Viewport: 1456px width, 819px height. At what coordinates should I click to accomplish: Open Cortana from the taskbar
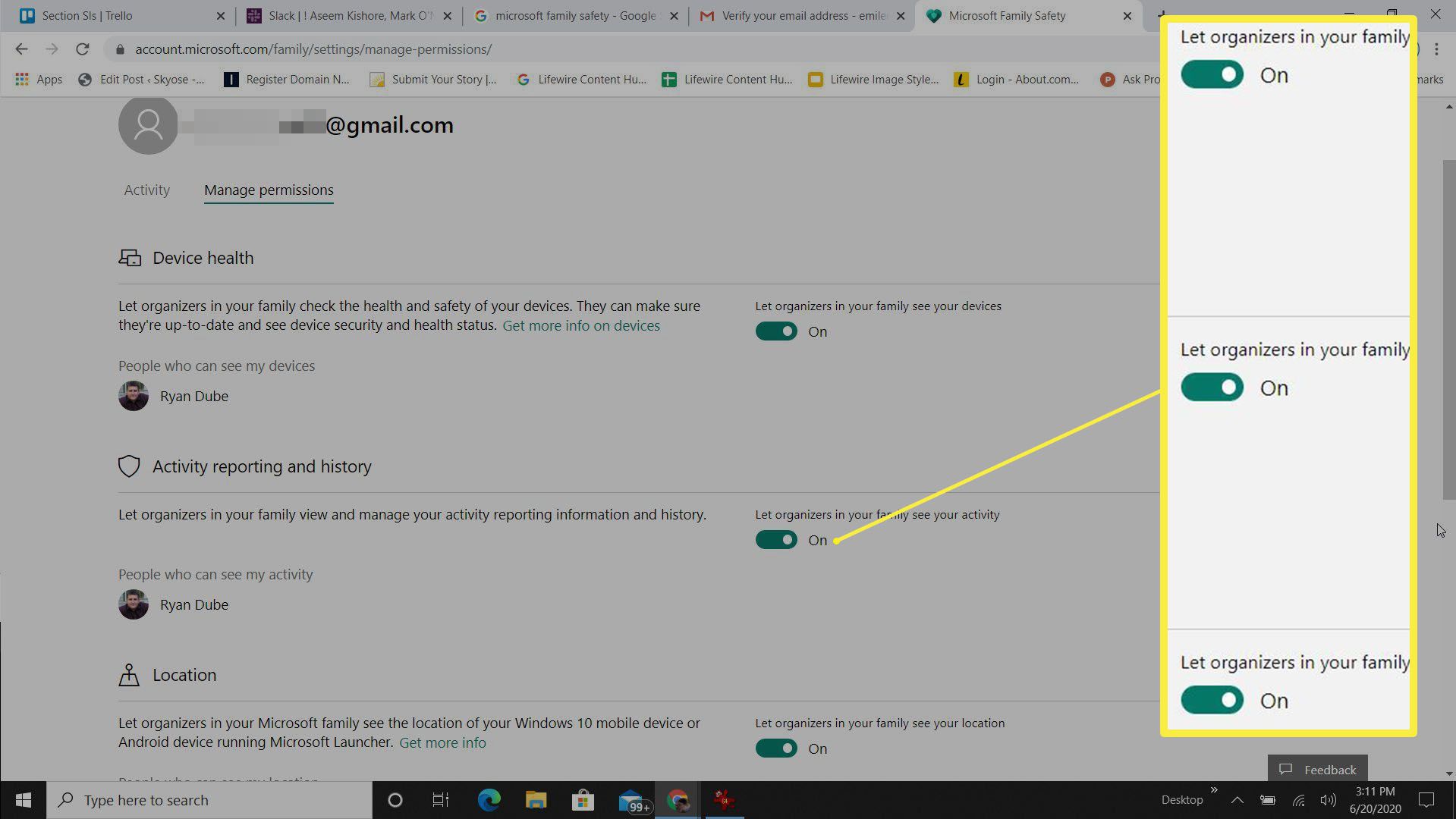click(395, 800)
